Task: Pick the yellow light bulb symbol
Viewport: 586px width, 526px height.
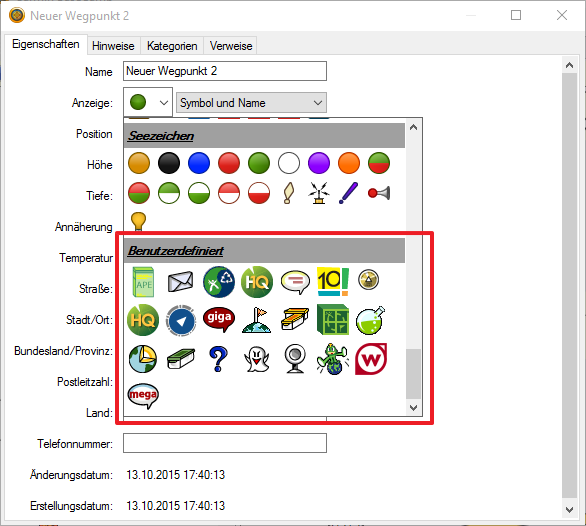Action: pyautogui.click(x=138, y=221)
